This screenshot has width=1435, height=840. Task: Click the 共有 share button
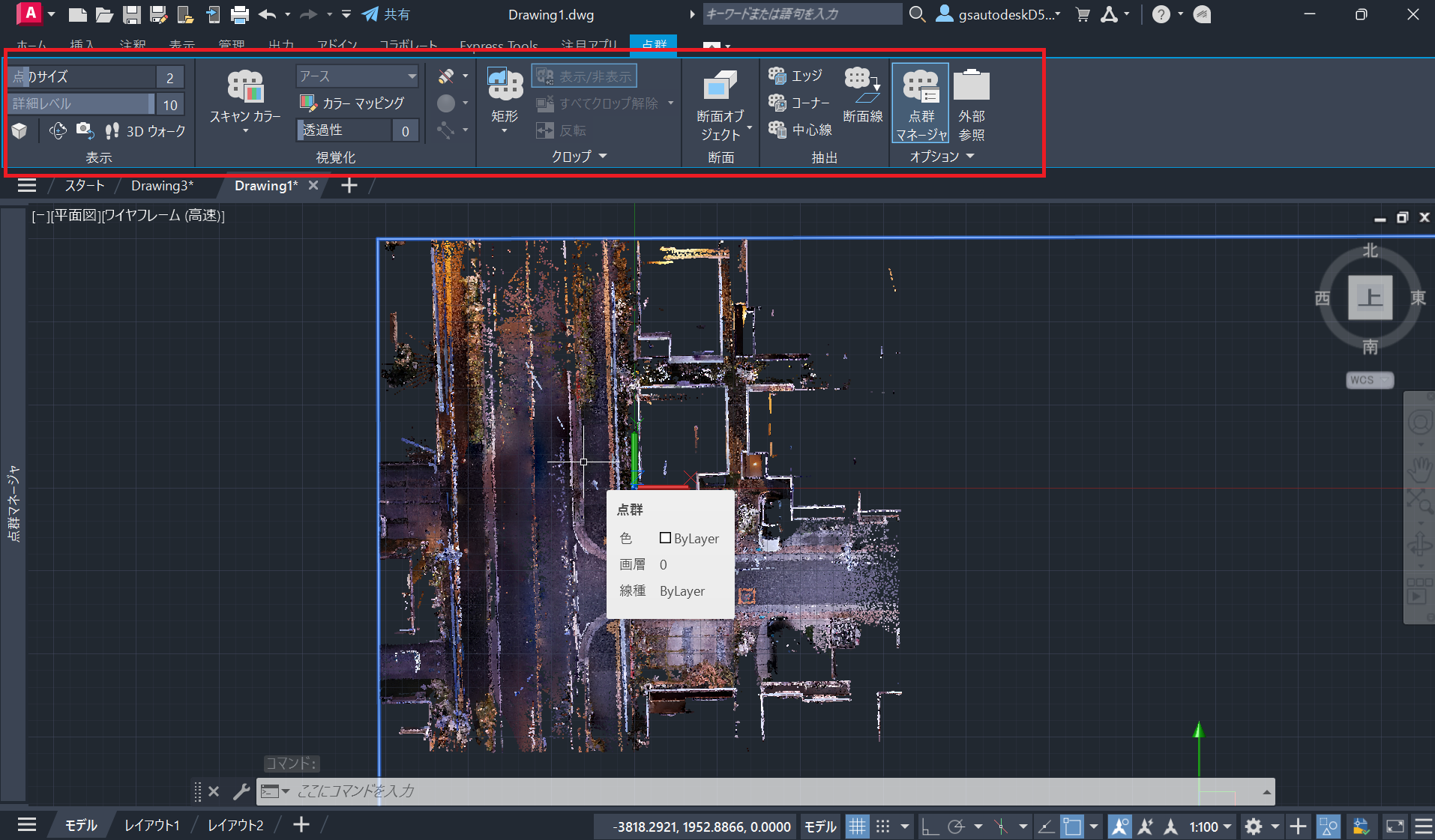coord(386,14)
